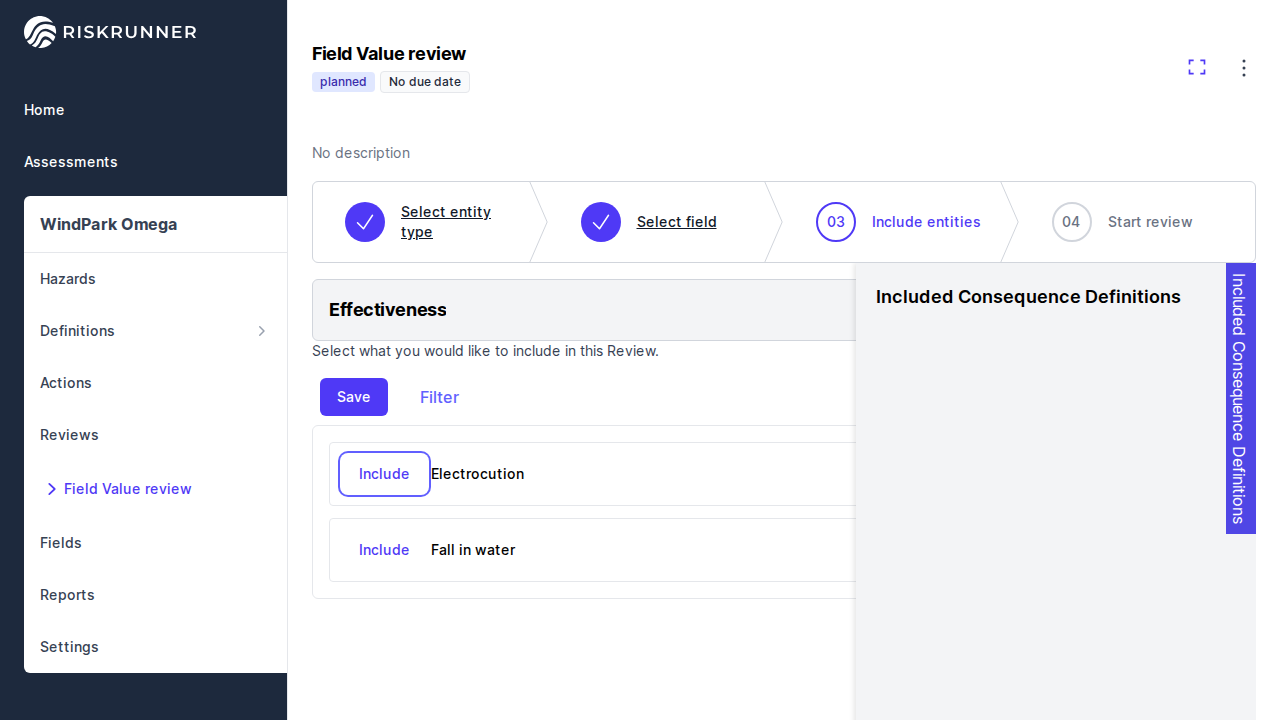1280x720 pixels.
Task: Include the Electrocution entity
Action: [384, 474]
